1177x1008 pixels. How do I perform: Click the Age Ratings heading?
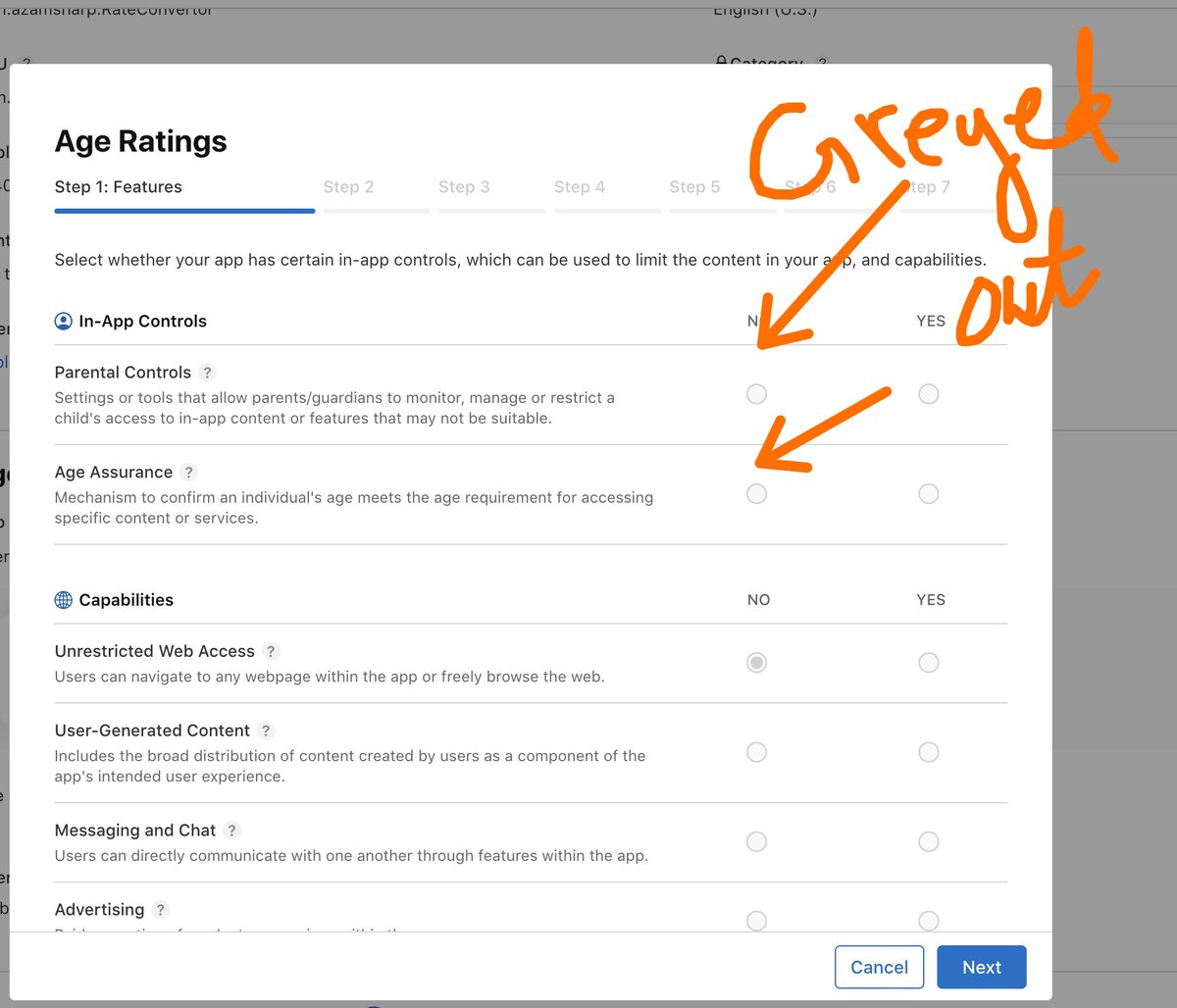pos(140,141)
